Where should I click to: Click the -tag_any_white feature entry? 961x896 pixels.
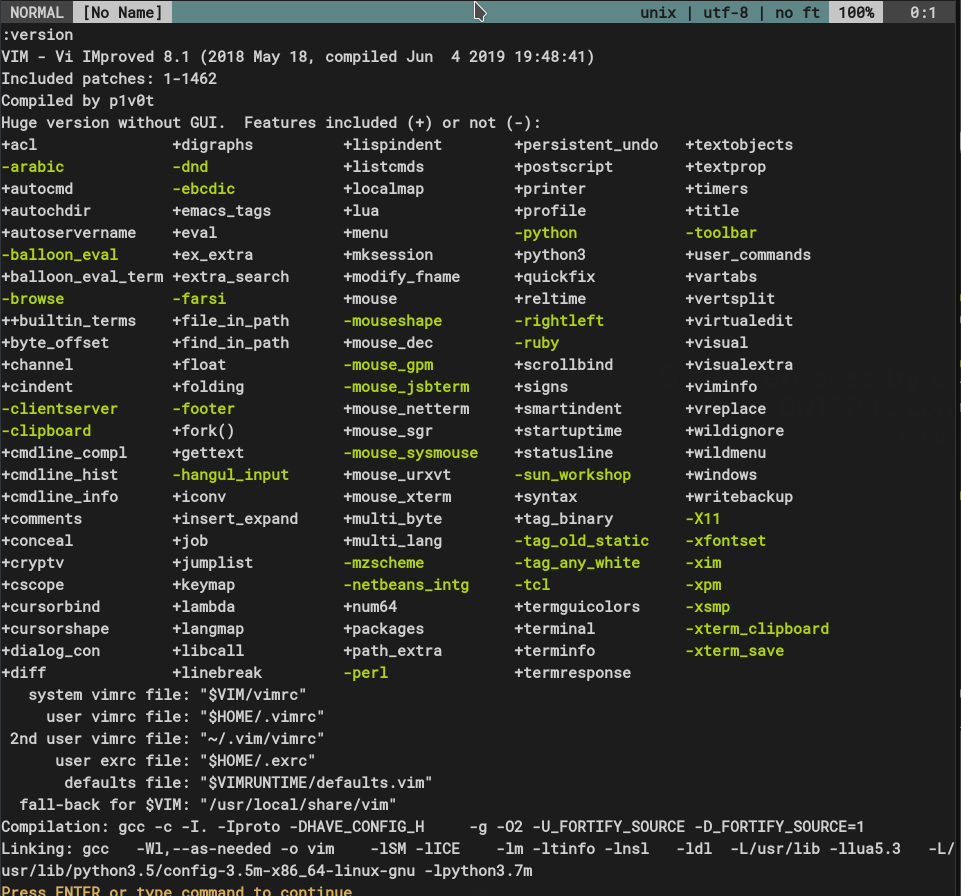click(577, 563)
